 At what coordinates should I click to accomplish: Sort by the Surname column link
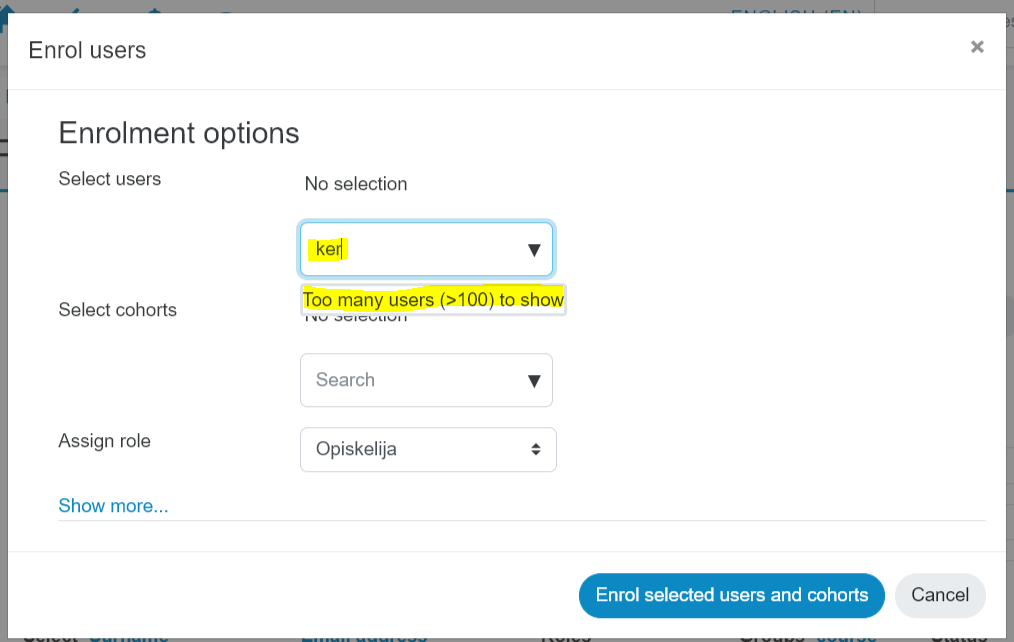pos(129,638)
